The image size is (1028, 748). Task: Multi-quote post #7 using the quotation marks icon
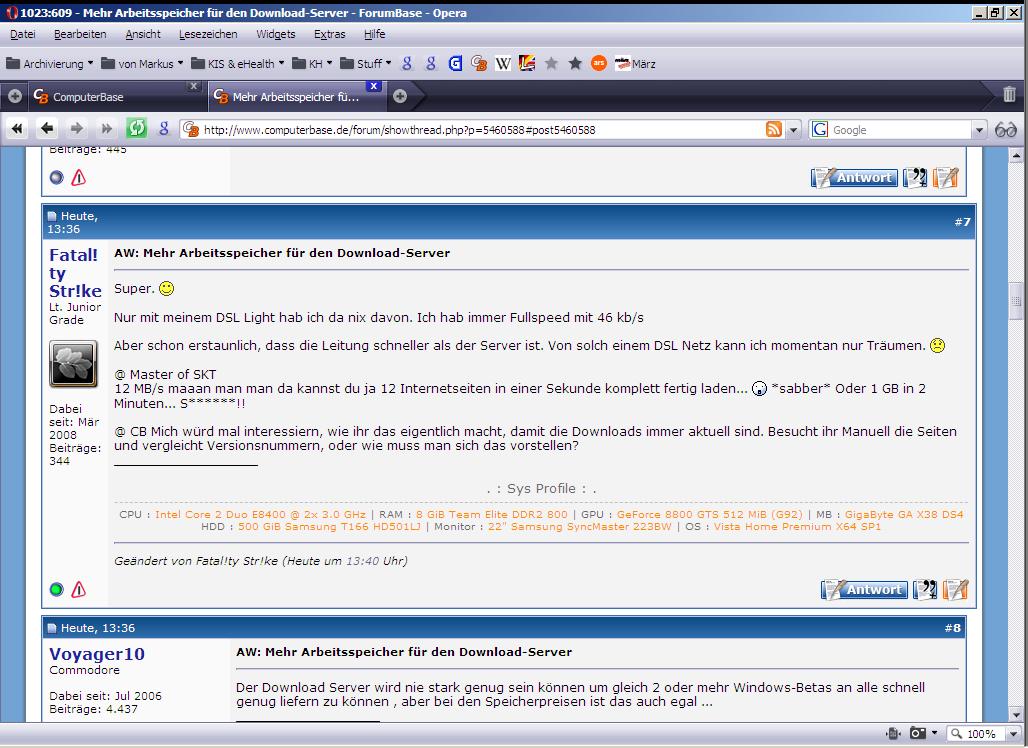click(x=925, y=589)
